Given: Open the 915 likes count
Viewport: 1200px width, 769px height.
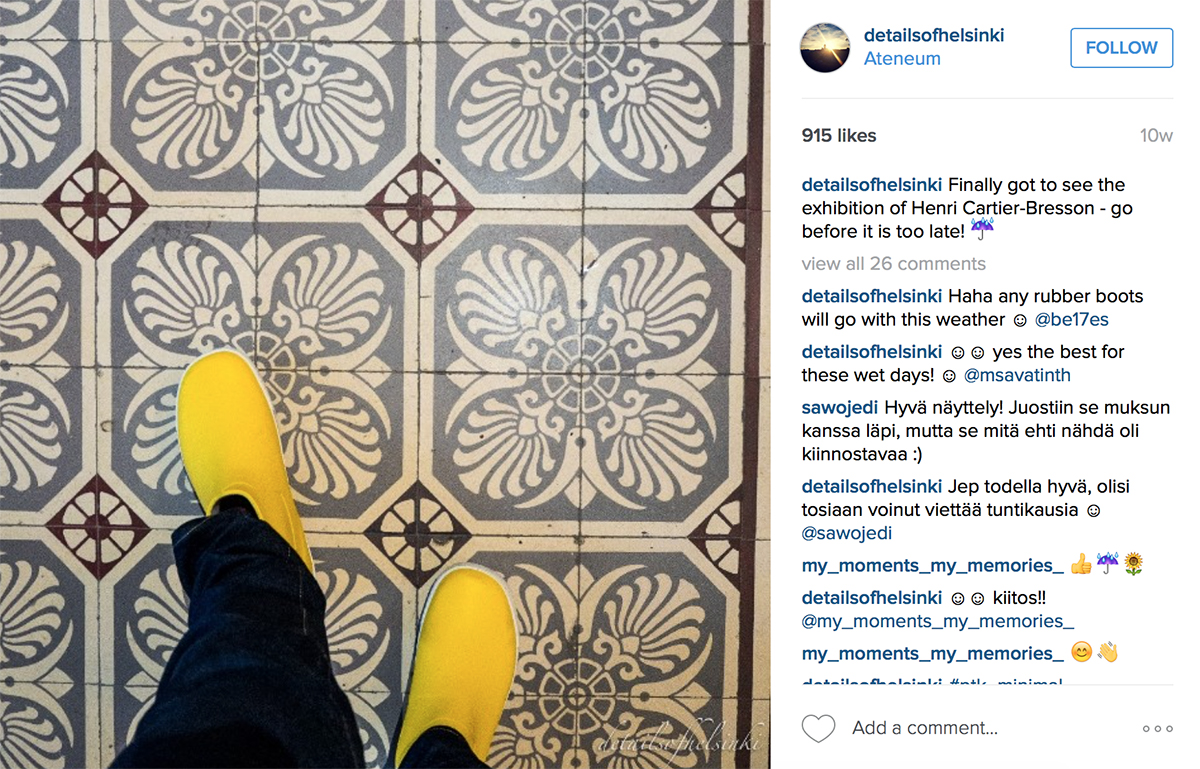Looking at the screenshot, I should [x=839, y=136].
